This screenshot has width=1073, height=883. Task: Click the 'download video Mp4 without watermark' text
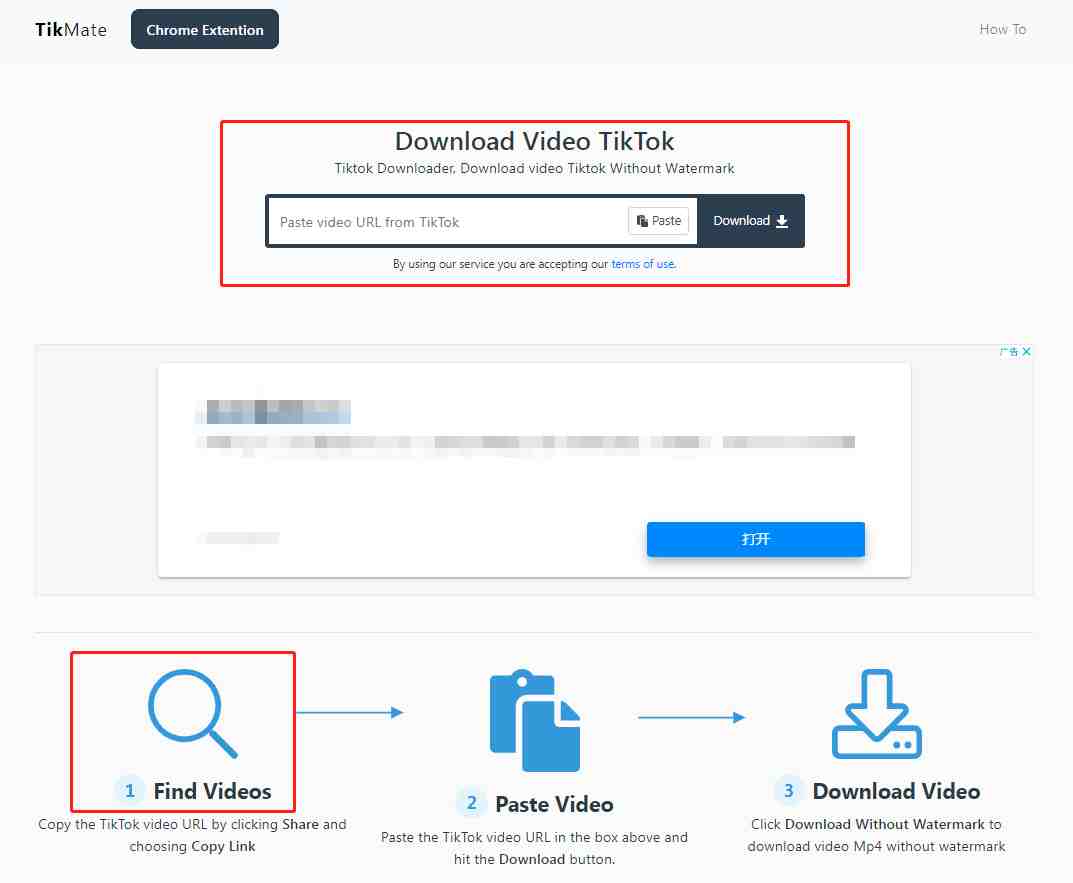877,847
